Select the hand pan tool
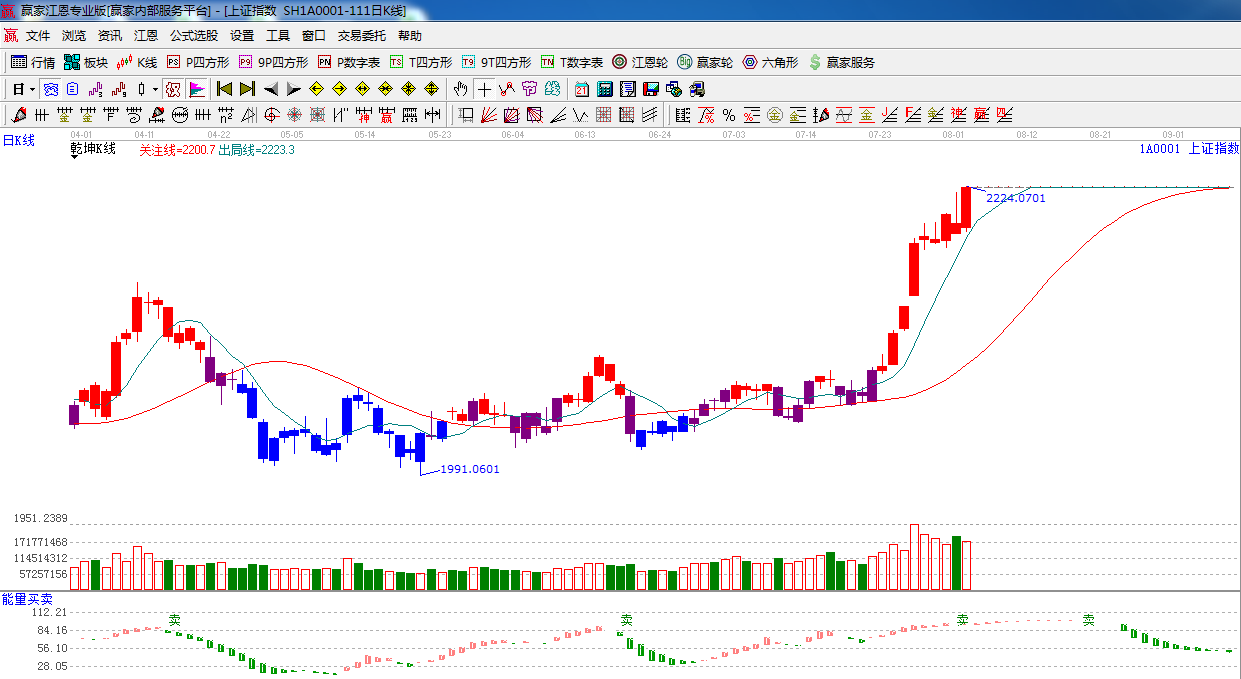This screenshot has height=679, width=1241. (460, 89)
